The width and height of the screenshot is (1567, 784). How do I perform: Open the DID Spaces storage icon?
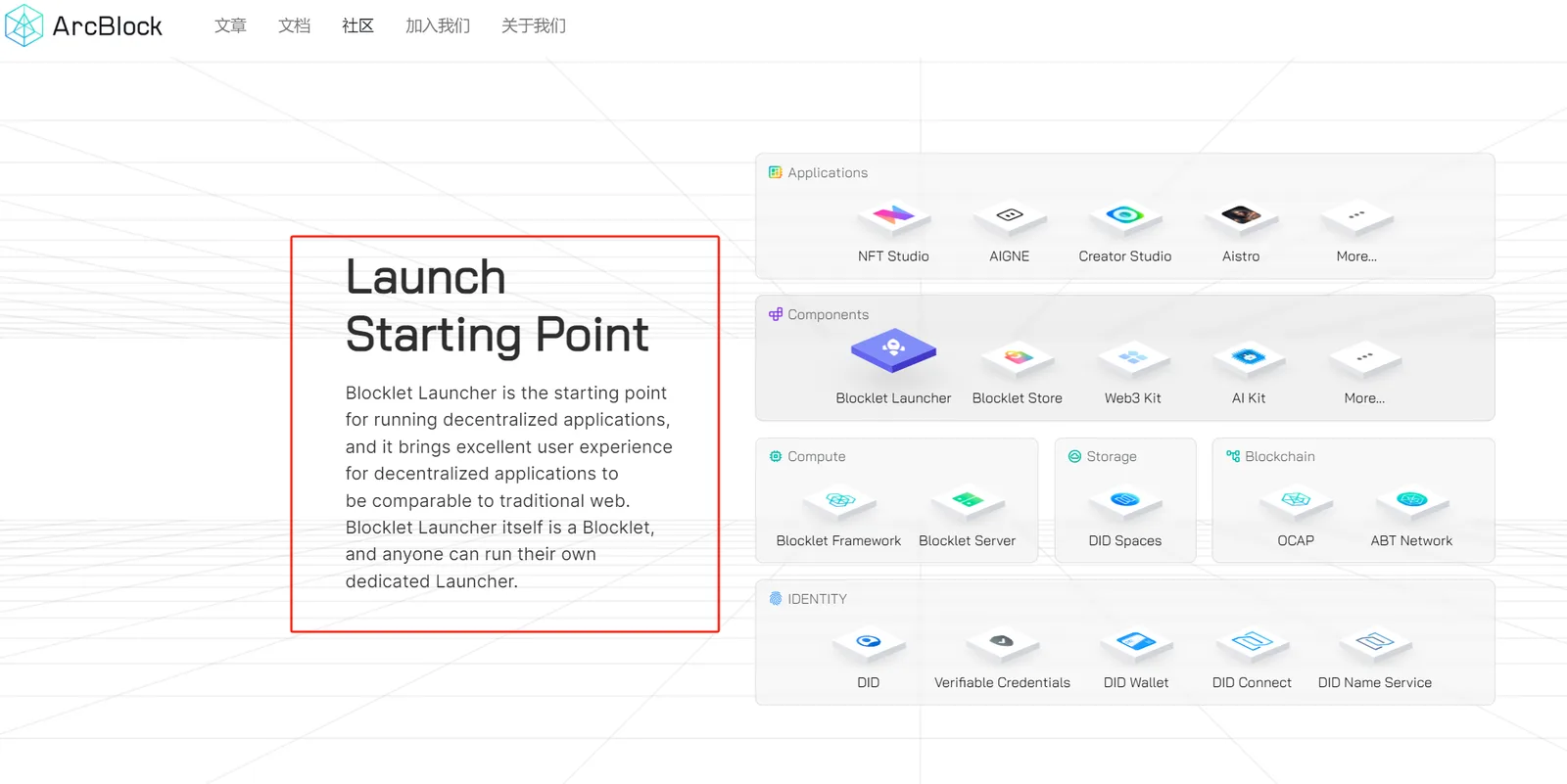pyautogui.click(x=1125, y=501)
